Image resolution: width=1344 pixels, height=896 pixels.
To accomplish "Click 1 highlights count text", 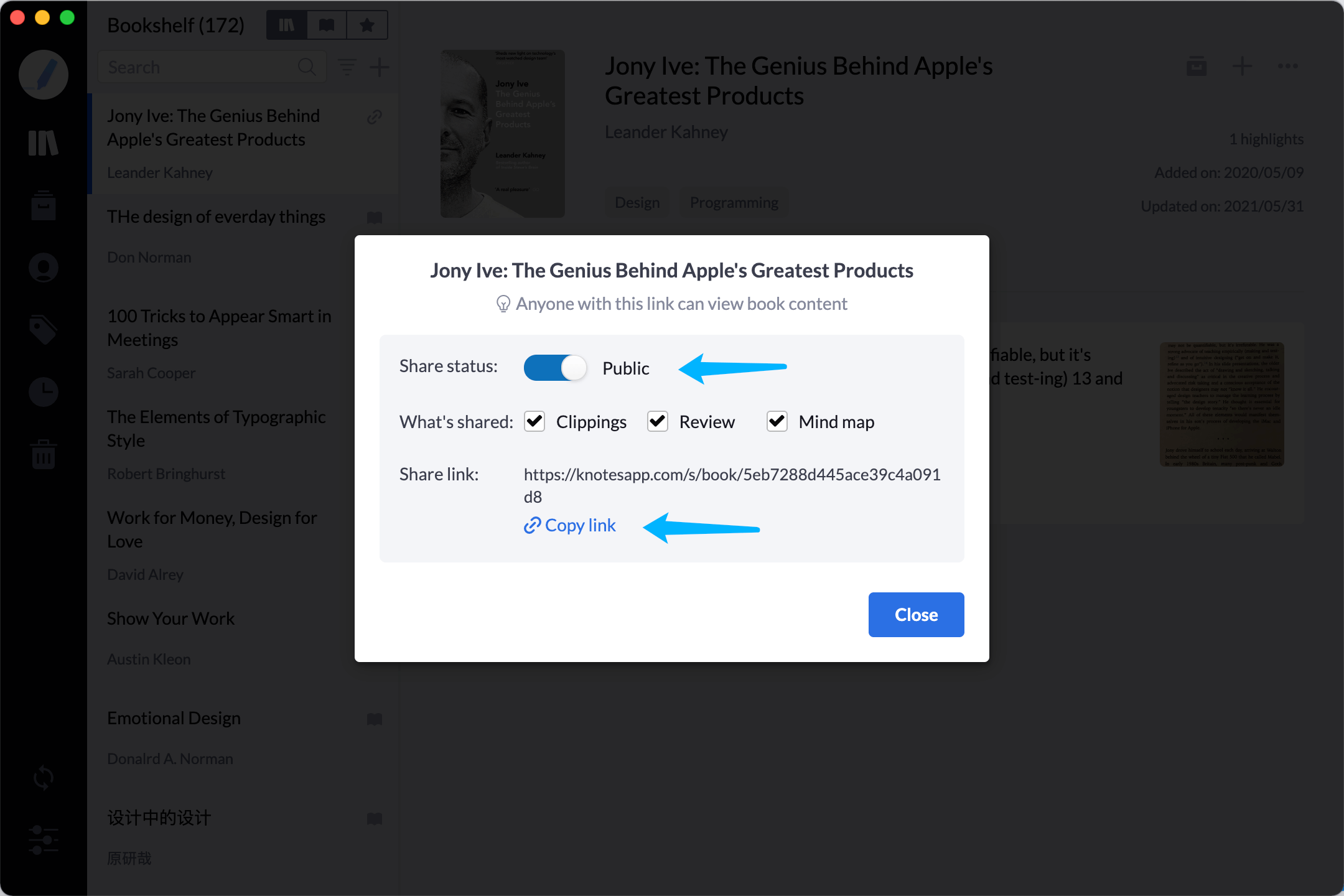I will 1266,139.
